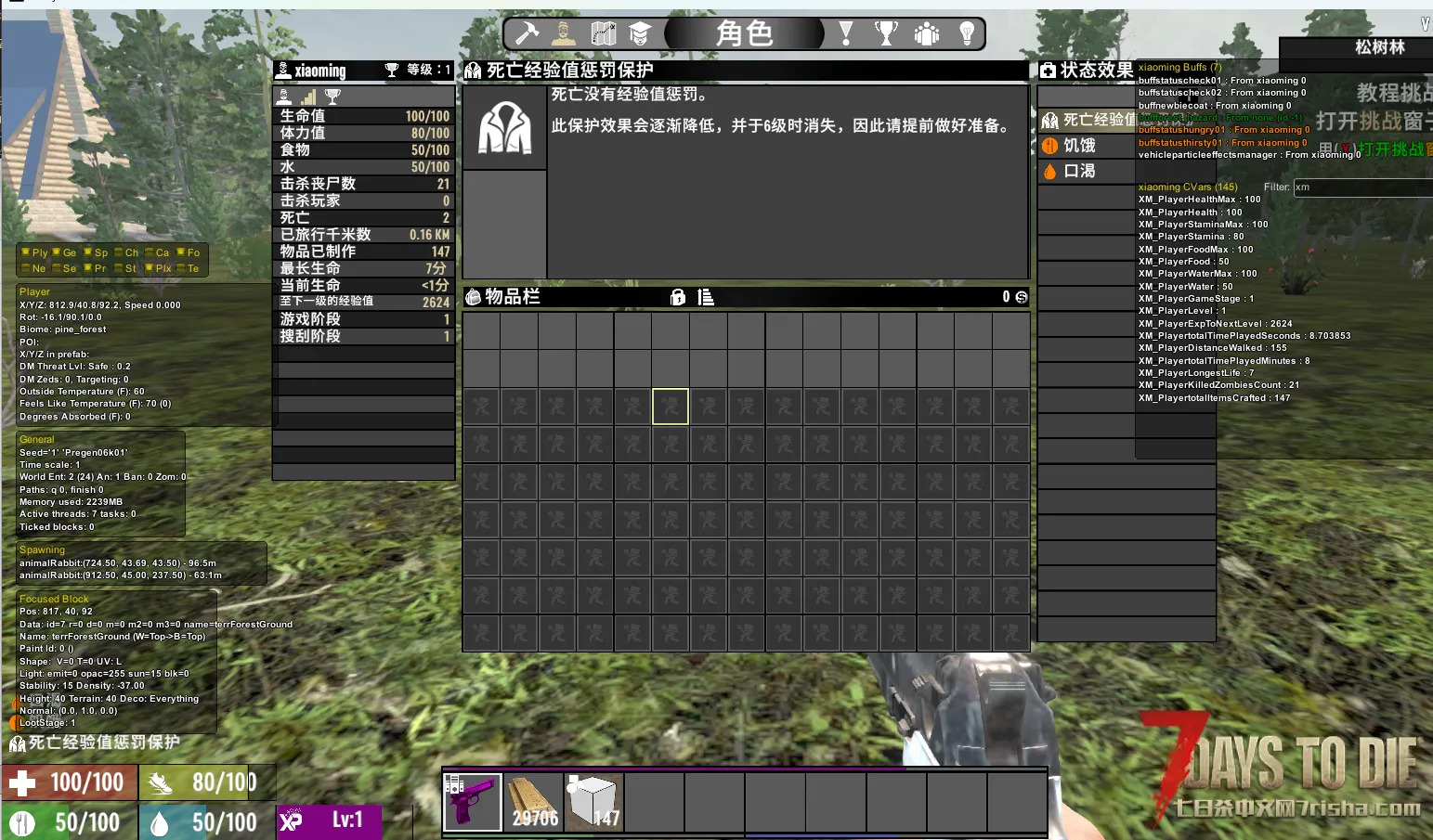Toggle the Plx debug checkbox
The image size is (1433, 840).
(150, 268)
